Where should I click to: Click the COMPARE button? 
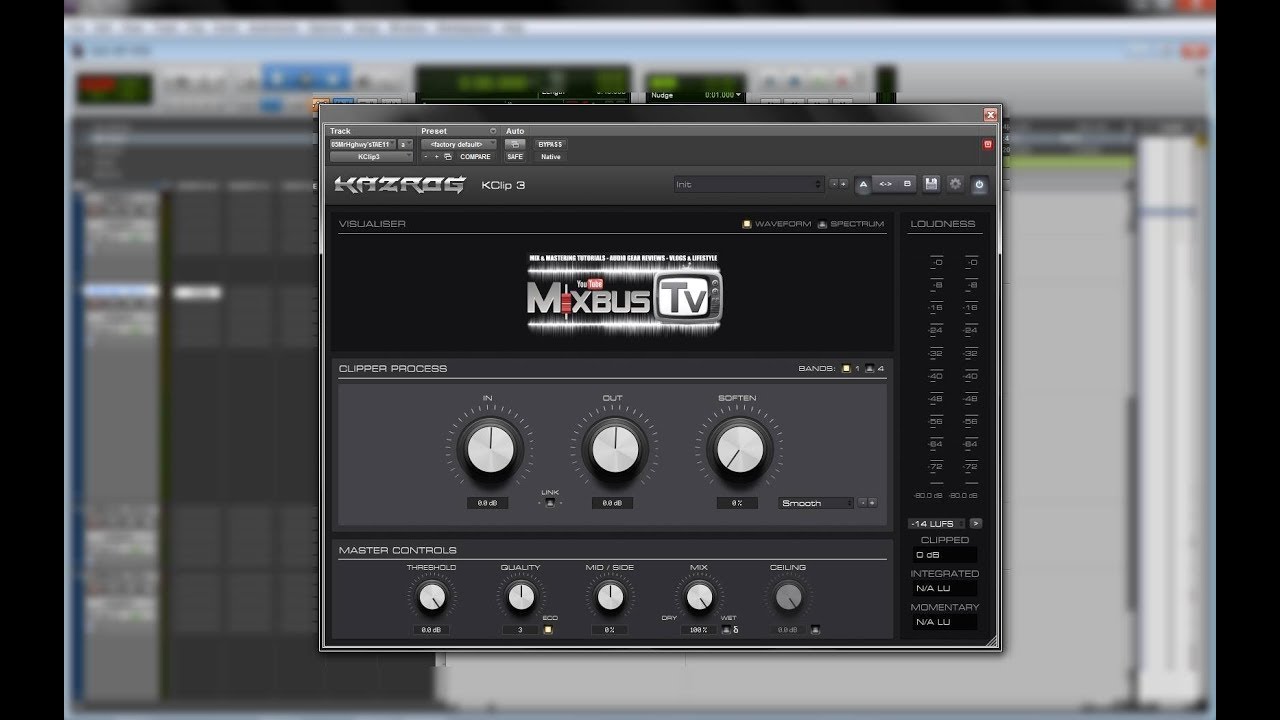475,157
